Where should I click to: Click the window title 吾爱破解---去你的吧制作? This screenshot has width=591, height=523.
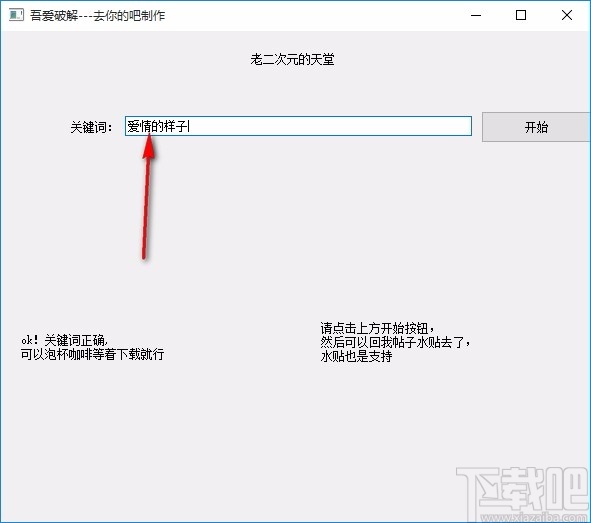pyautogui.click(x=98, y=15)
